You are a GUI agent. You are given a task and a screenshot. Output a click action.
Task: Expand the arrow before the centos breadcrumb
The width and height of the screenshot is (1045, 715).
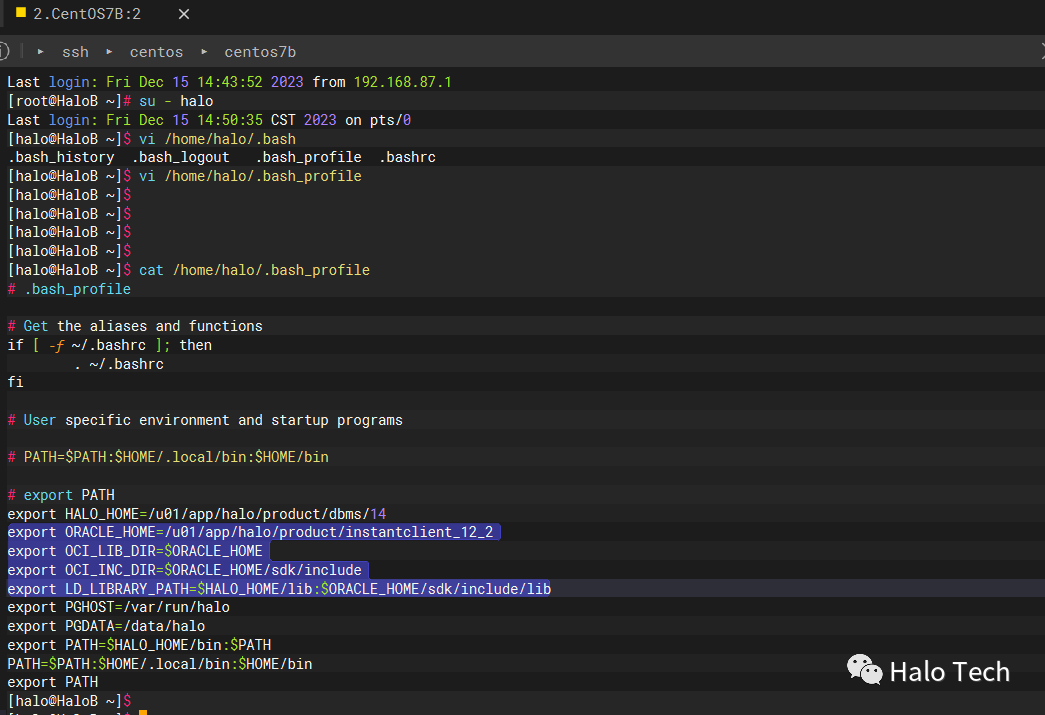pos(108,51)
